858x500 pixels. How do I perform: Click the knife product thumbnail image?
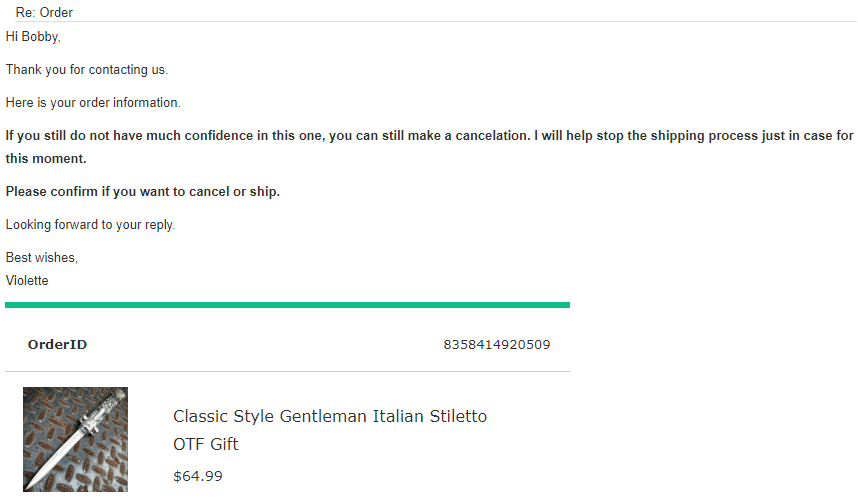point(75,438)
